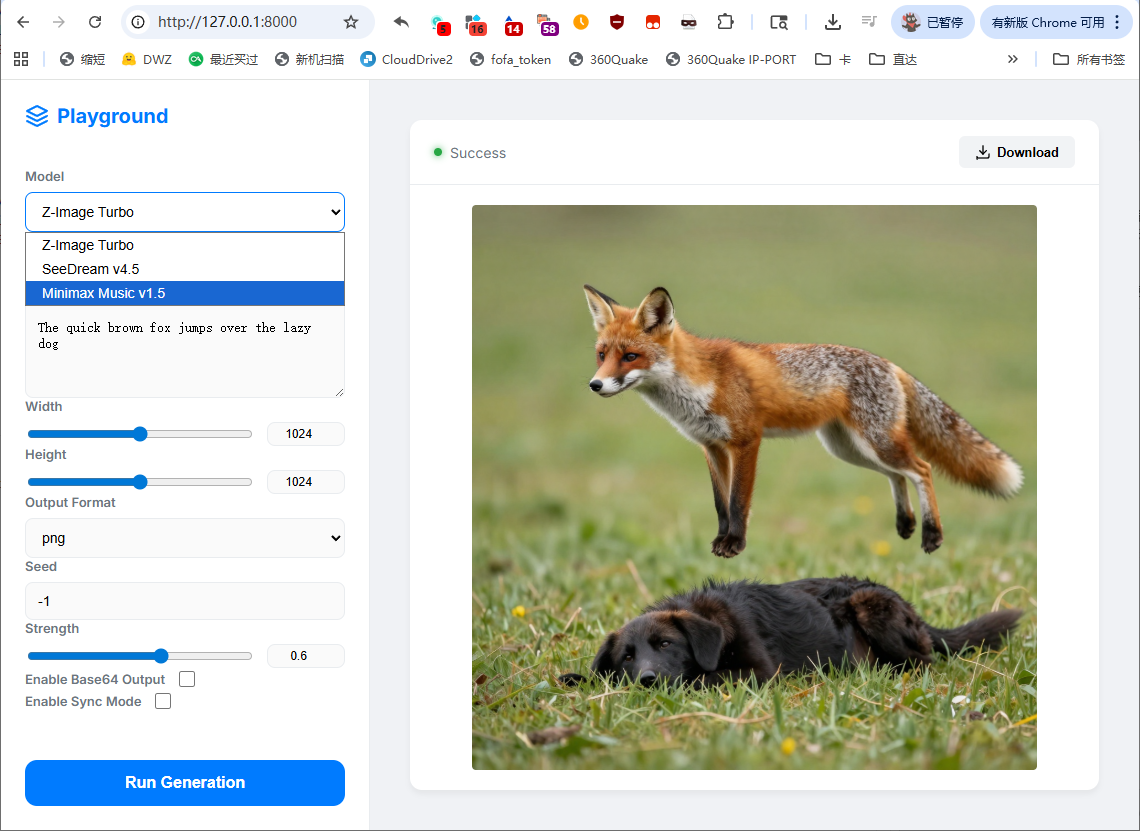Select Minimax Music v1.5 from the list

point(185,293)
